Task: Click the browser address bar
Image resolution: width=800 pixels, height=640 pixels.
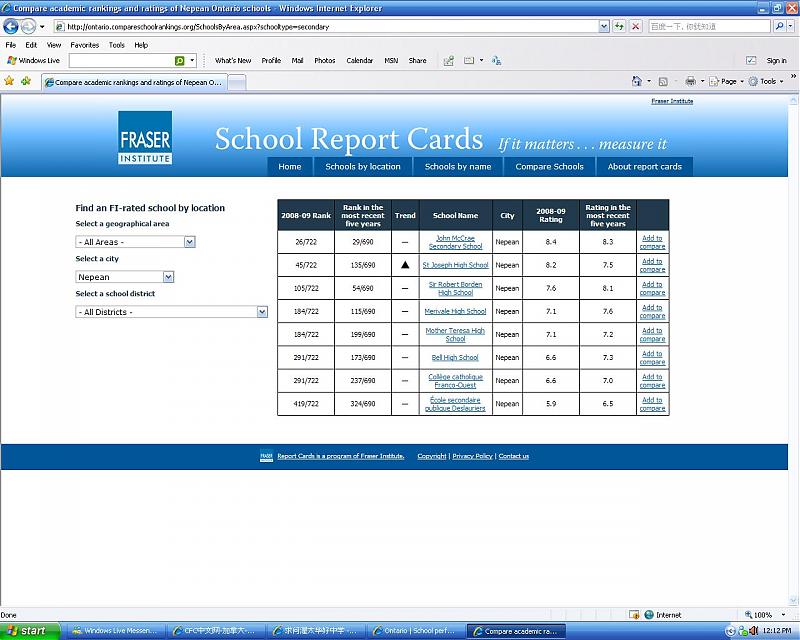Action: (x=330, y=27)
